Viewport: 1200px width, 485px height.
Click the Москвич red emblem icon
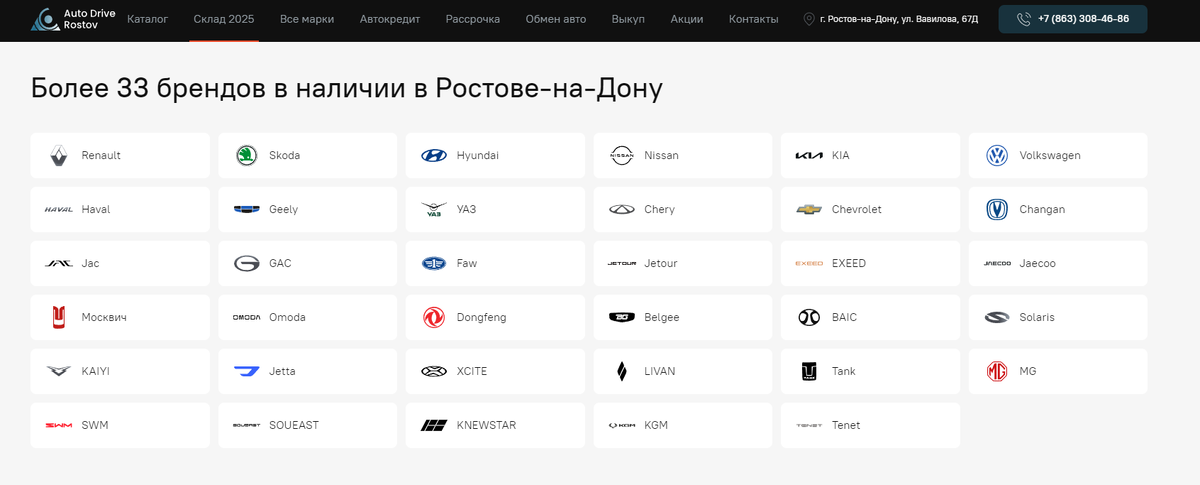[58, 318]
